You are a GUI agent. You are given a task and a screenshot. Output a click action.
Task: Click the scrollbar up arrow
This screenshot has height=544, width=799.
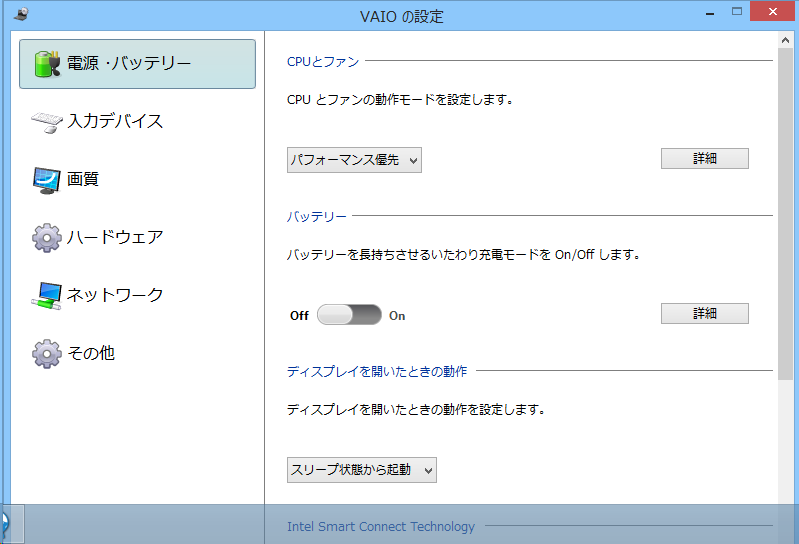pos(785,40)
